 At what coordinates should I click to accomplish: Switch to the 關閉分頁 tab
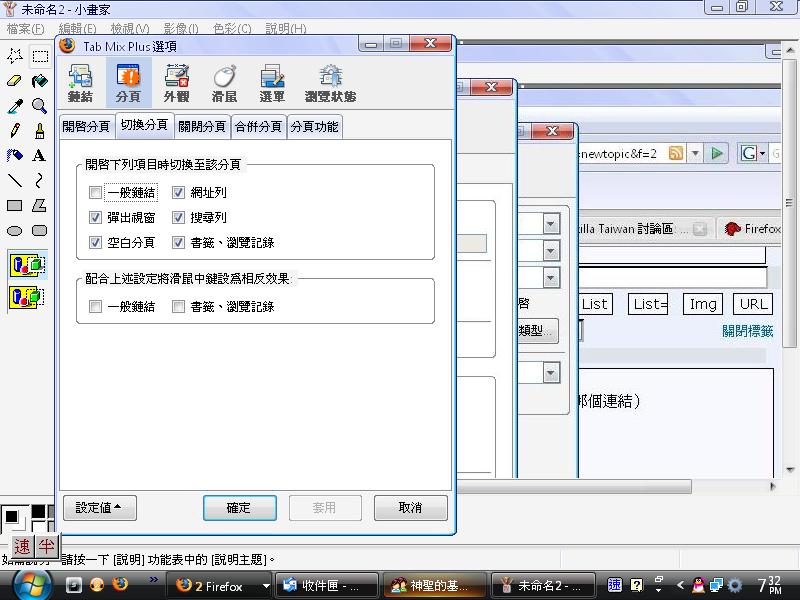tap(202, 127)
